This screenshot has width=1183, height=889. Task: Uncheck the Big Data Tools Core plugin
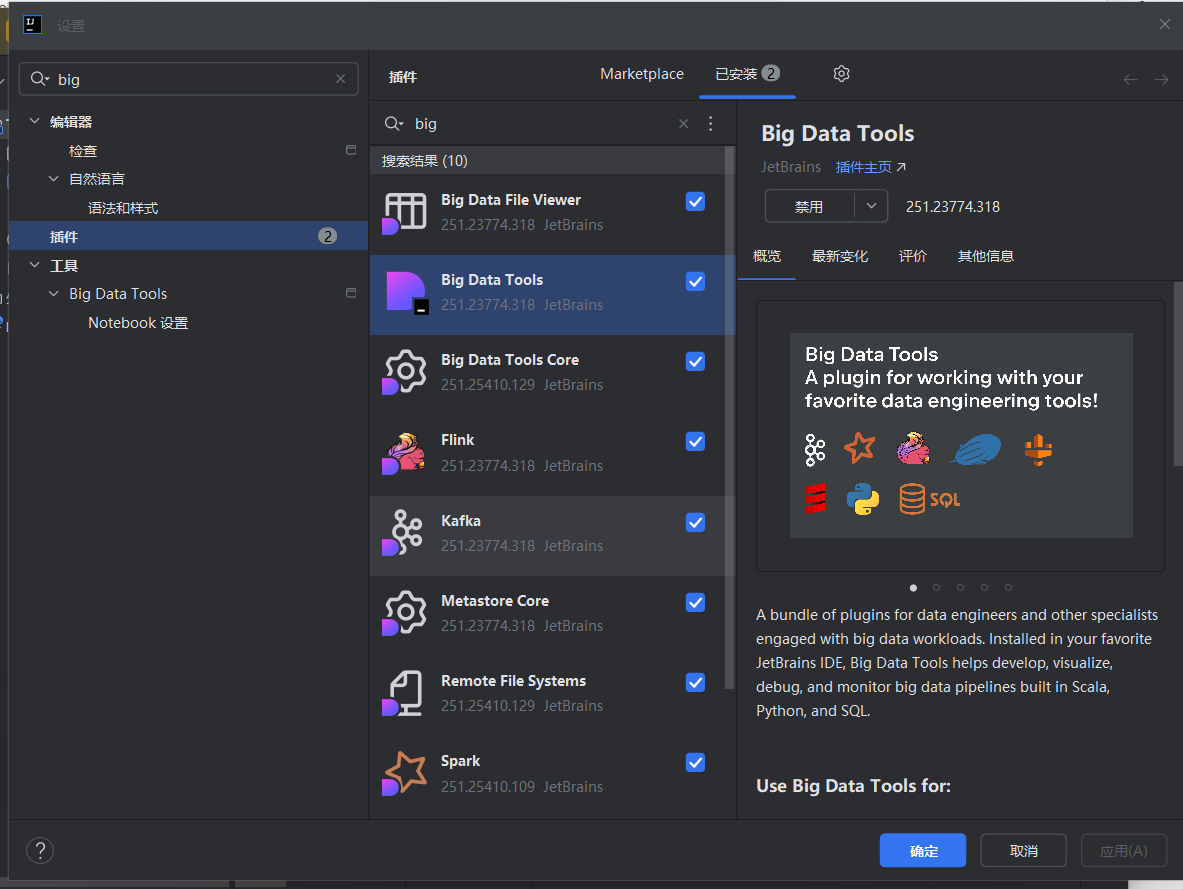point(696,361)
